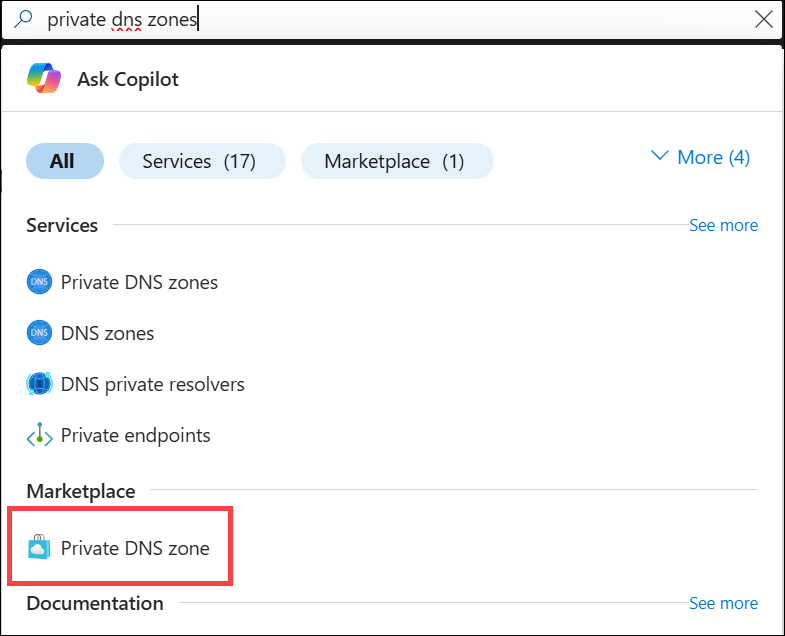Filter results by Marketplace (1)
Screen dimensions: 785x636
(394, 160)
